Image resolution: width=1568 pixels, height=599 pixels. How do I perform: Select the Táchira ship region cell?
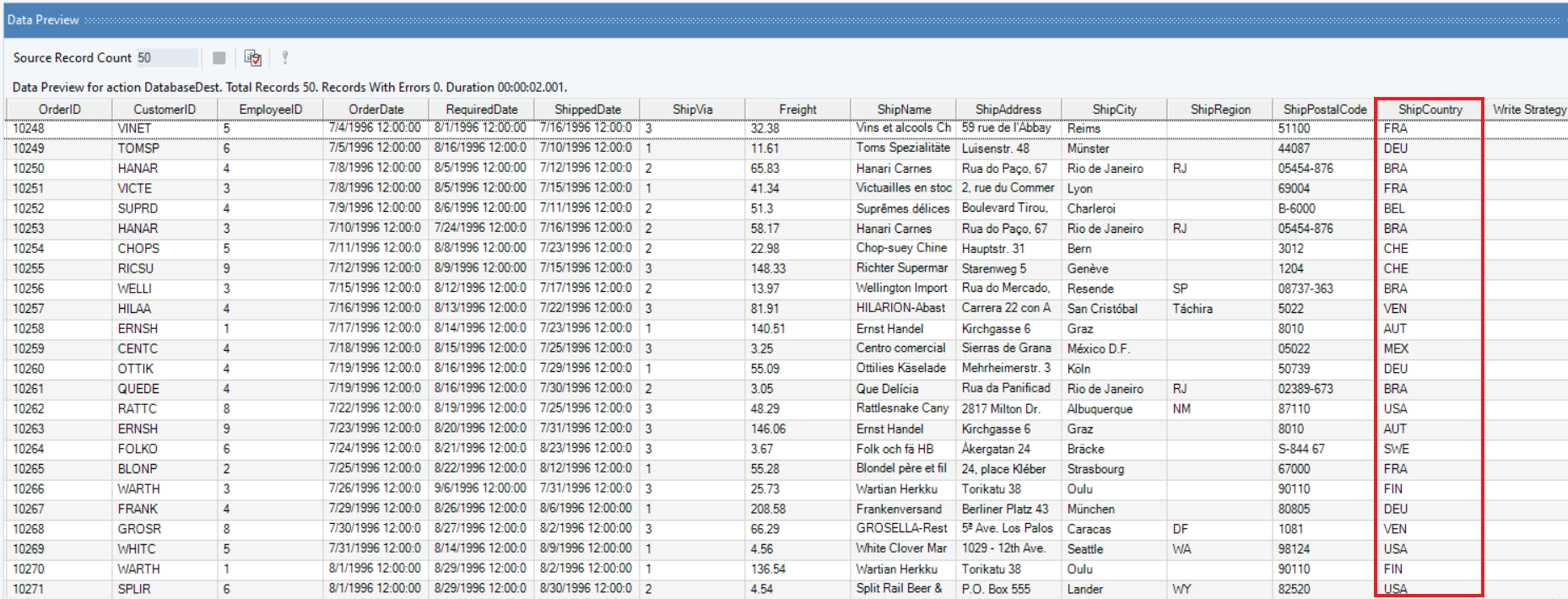(x=1192, y=309)
